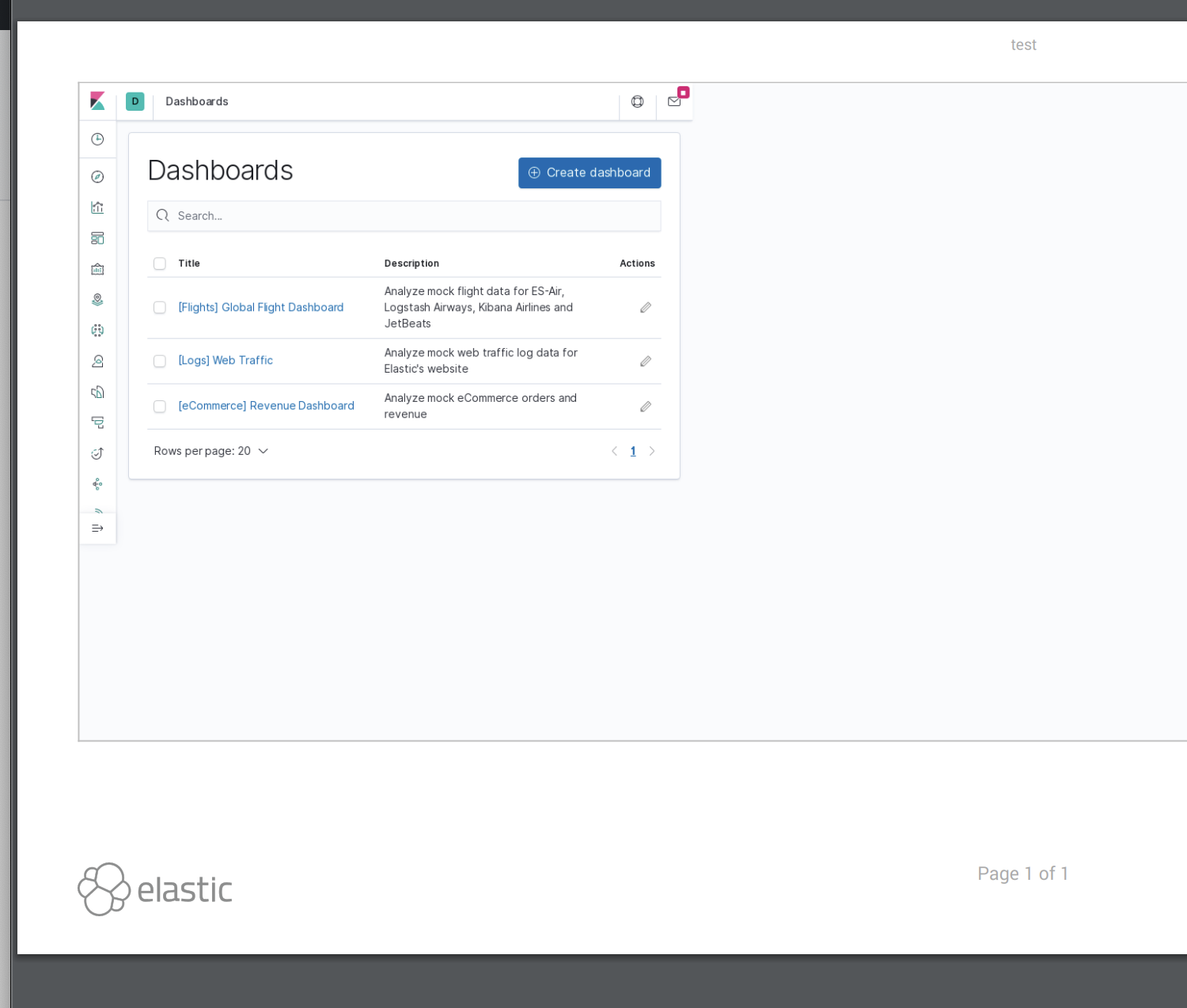Click the Dashboards breadcrumb
The image size is (1187, 1008).
[x=196, y=101]
